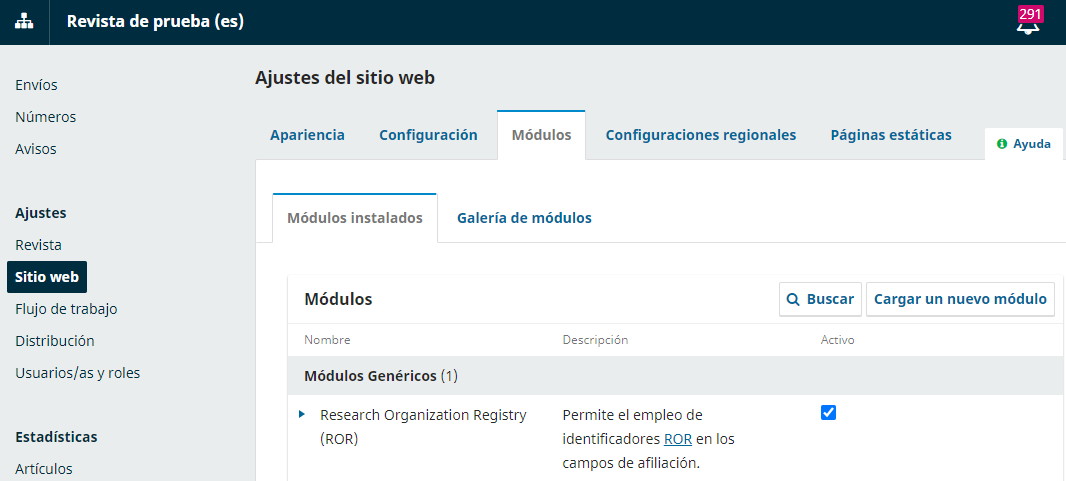The width and height of the screenshot is (1066, 481).
Task: Open the site hierarchy icon in header
Action: (24, 22)
